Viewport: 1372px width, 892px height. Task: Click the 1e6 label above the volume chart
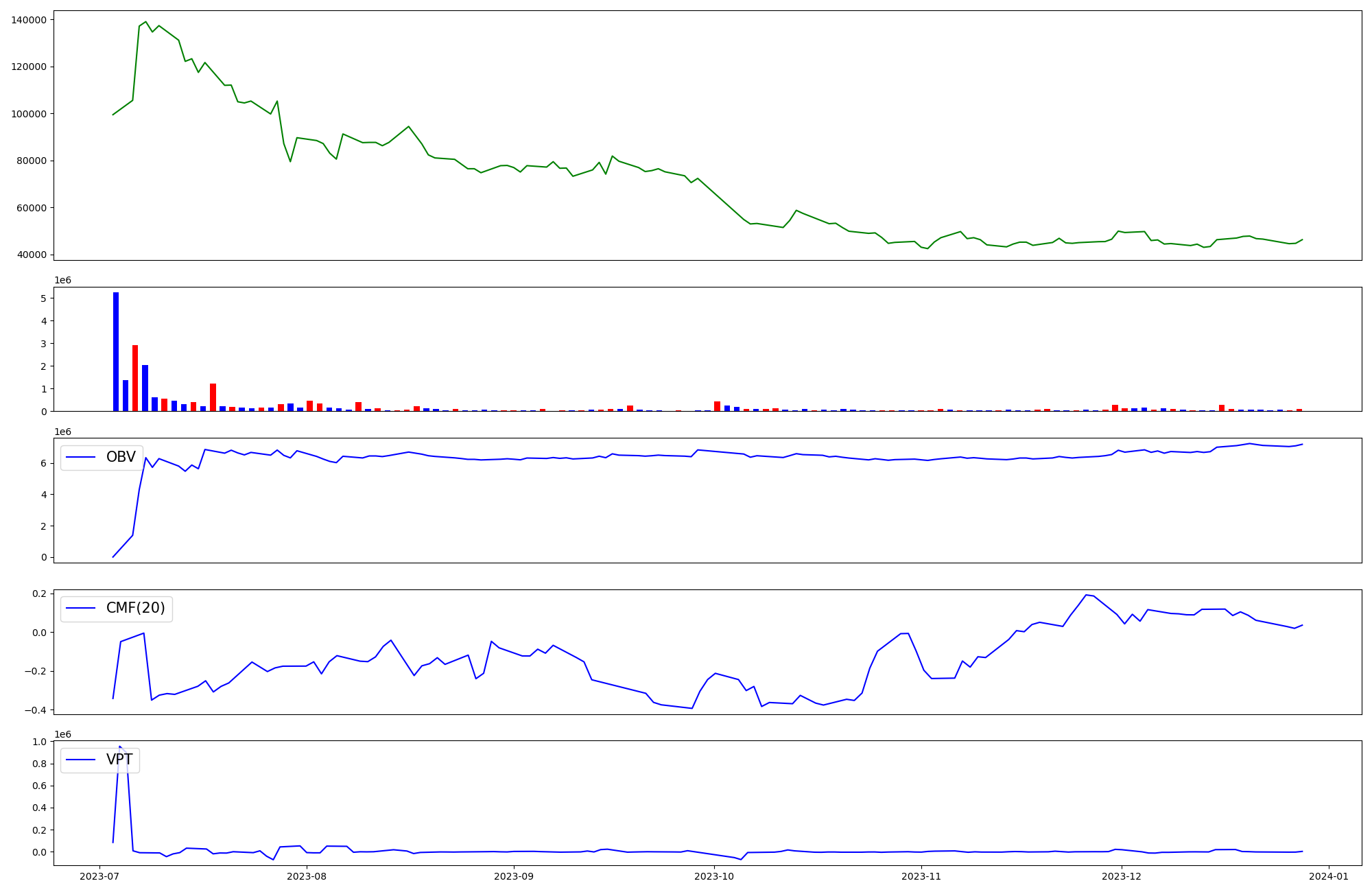coord(62,281)
